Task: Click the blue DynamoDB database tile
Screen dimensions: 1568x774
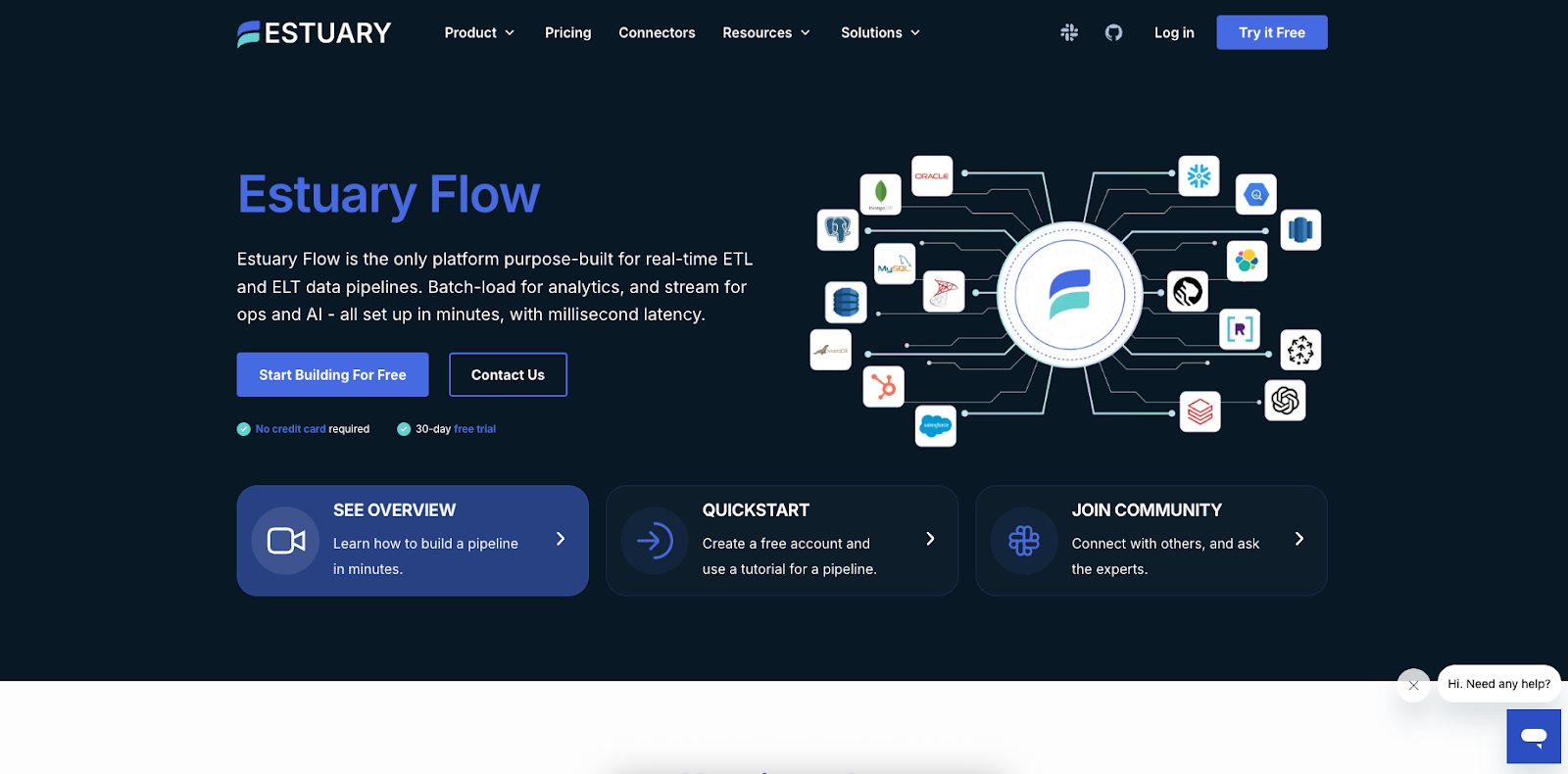Action: click(846, 302)
